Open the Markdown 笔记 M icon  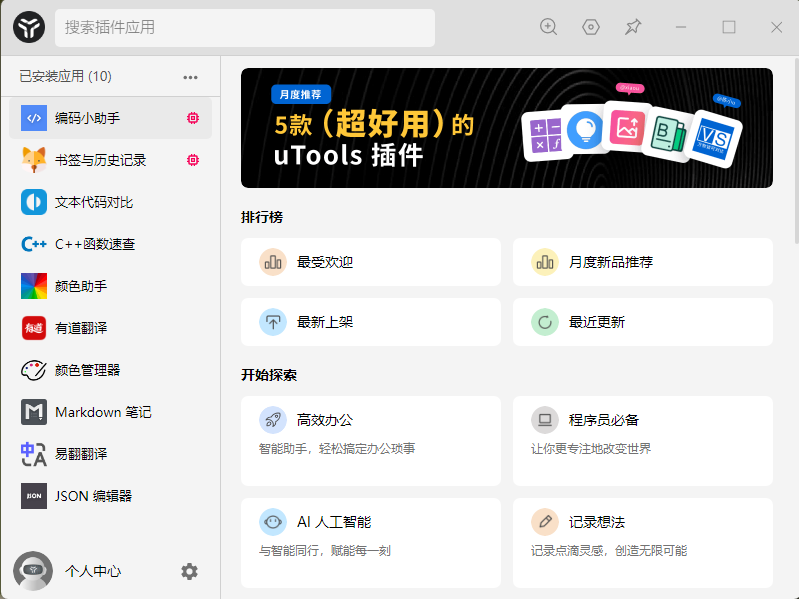click(x=34, y=412)
